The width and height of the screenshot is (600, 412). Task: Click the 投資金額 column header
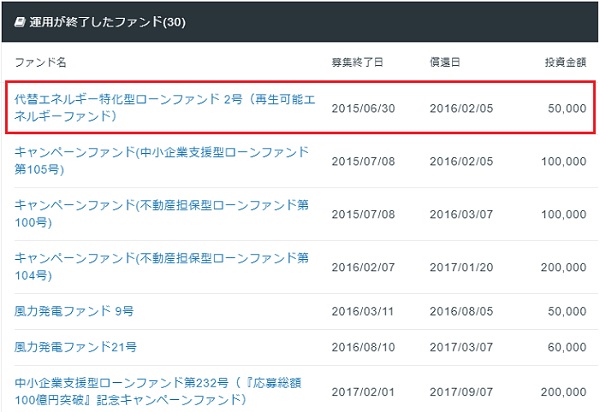(563, 62)
